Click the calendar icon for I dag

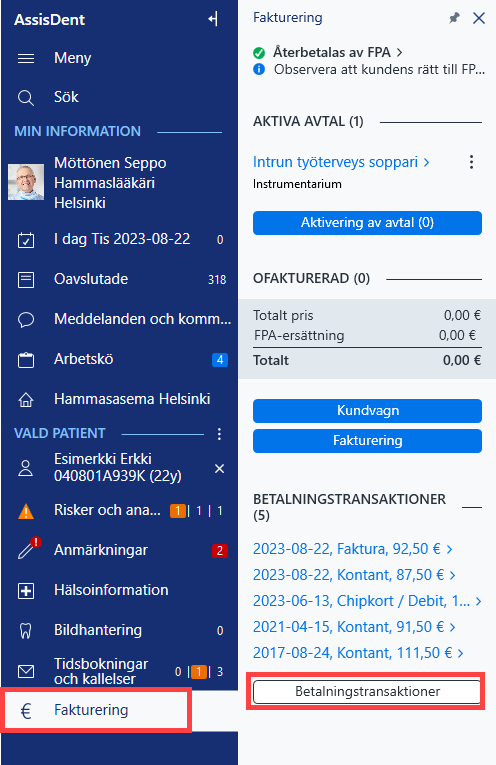click(x=26, y=240)
